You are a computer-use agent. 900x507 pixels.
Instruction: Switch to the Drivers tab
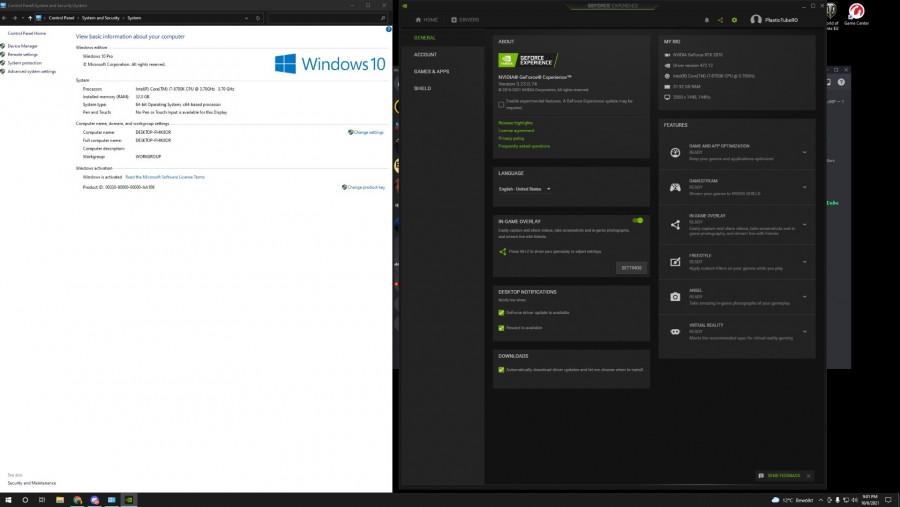(x=464, y=20)
